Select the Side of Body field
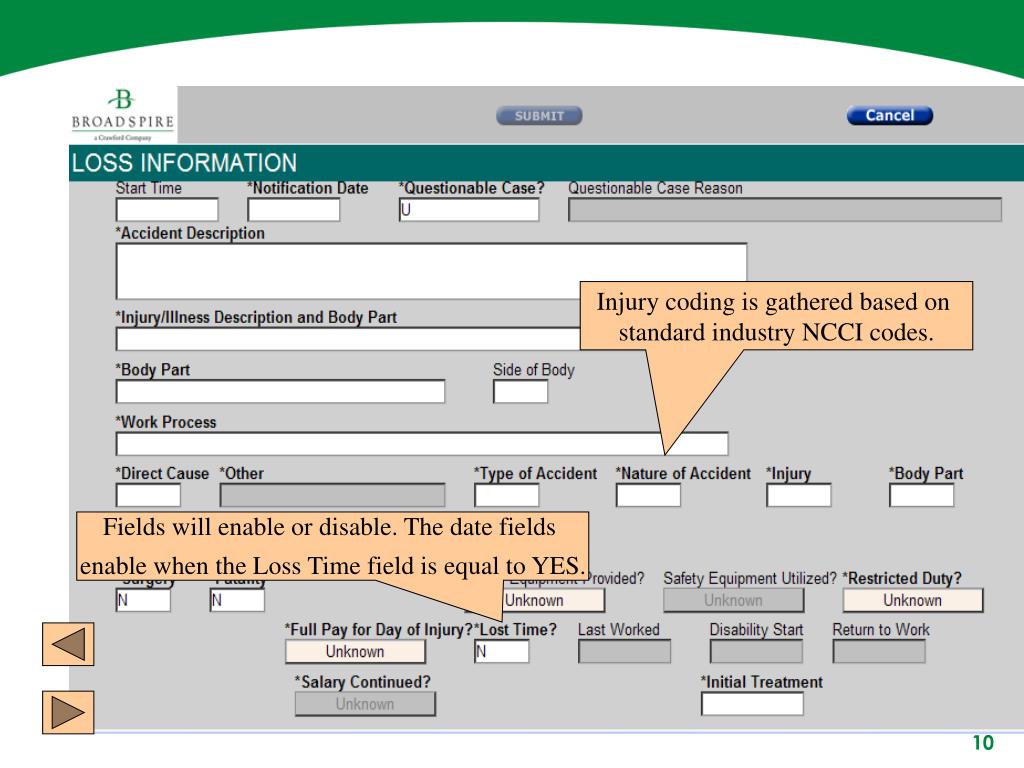The height and width of the screenshot is (768, 1024). click(520, 391)
